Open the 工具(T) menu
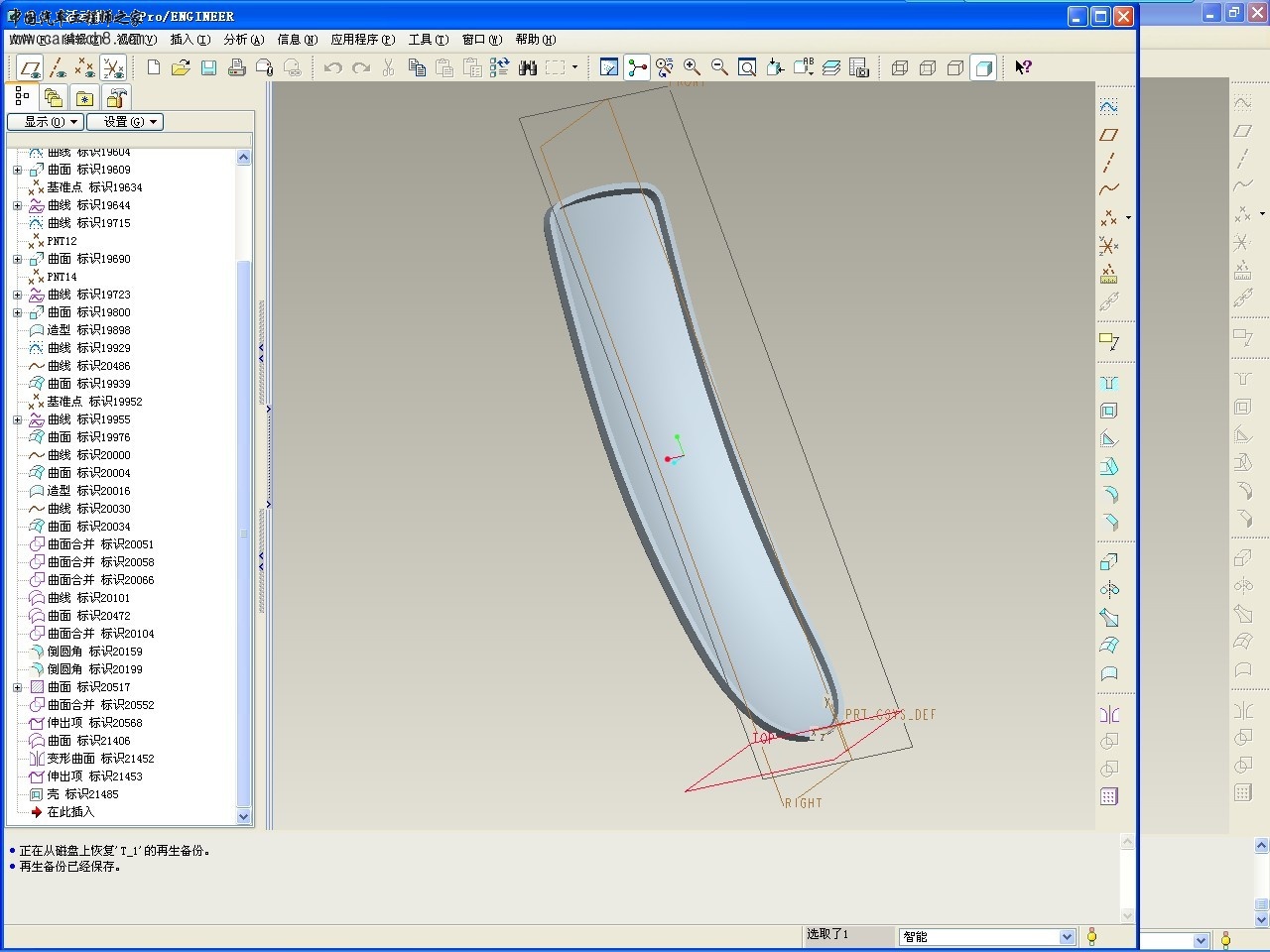This screenshot has height=952, width=1270. pos(428,40)
